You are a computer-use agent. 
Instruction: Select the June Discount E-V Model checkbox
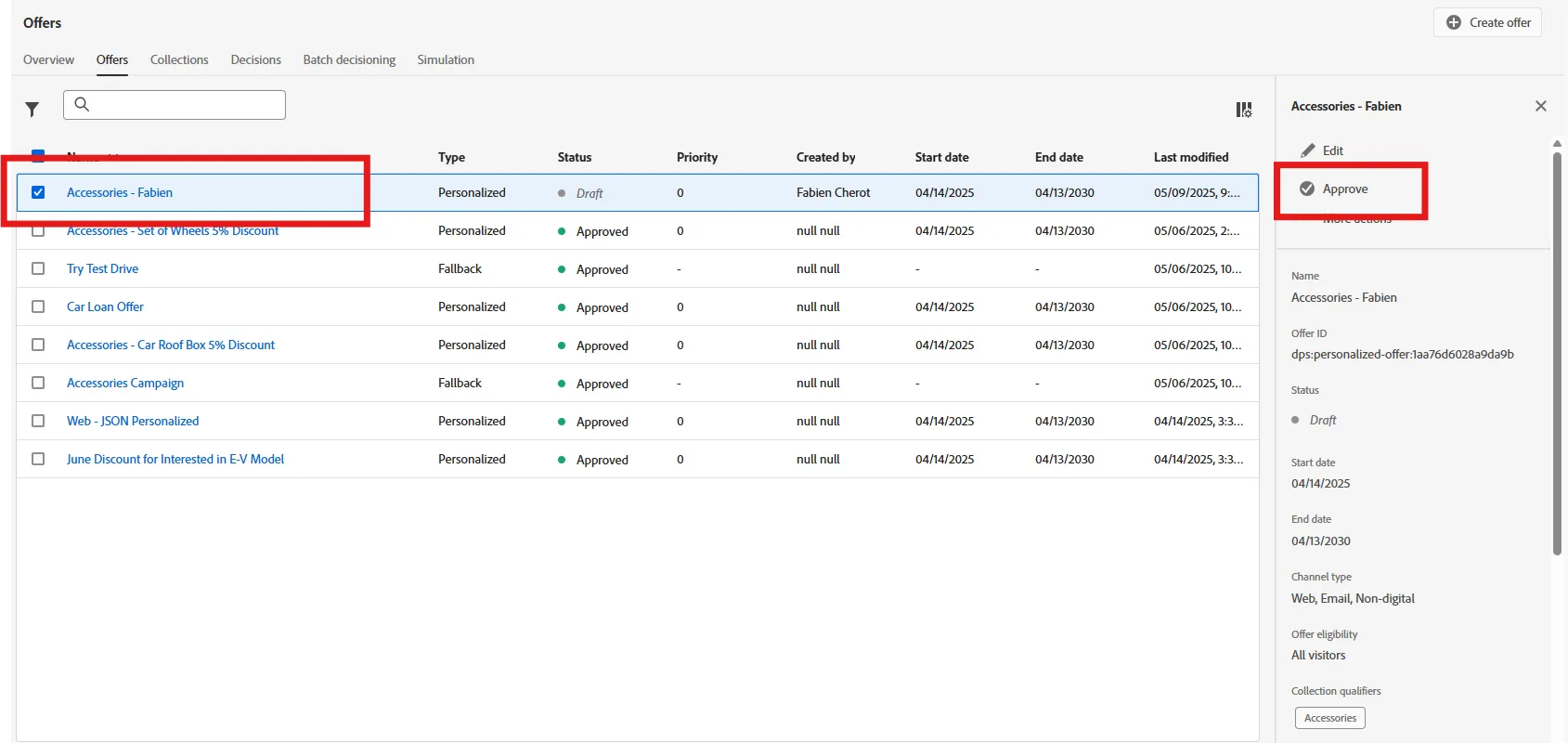38,459
